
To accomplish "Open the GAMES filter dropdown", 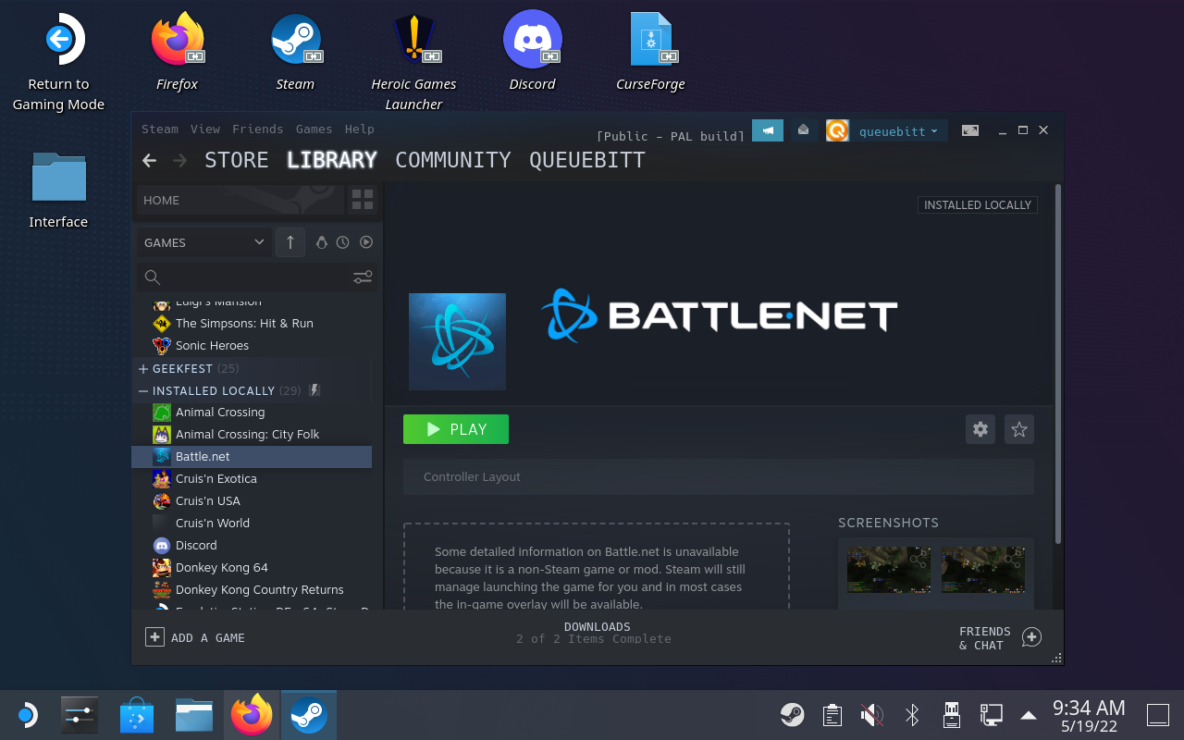I will [204, 242].
